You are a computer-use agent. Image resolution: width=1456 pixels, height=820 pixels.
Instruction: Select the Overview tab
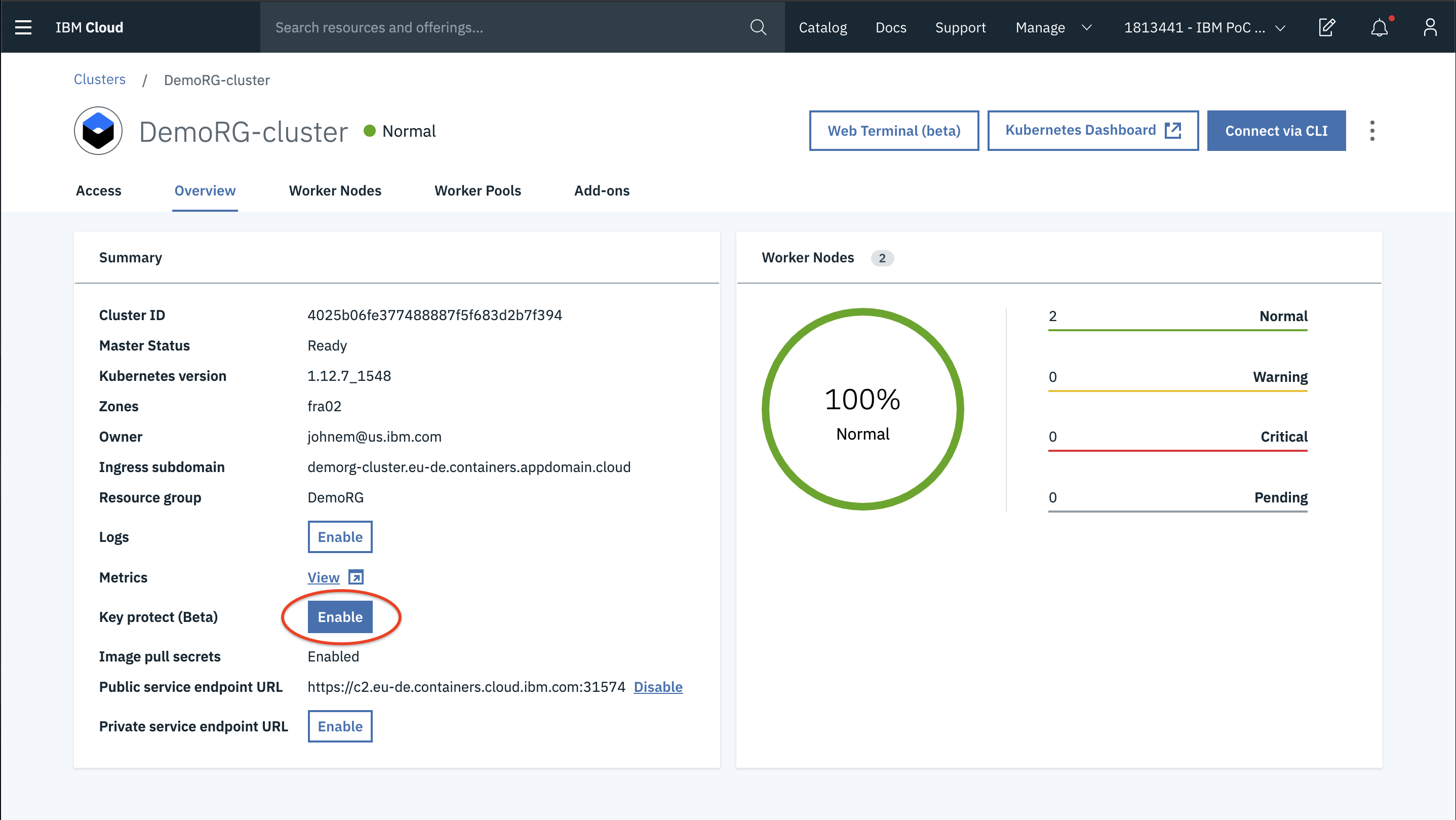click(205, 190)
